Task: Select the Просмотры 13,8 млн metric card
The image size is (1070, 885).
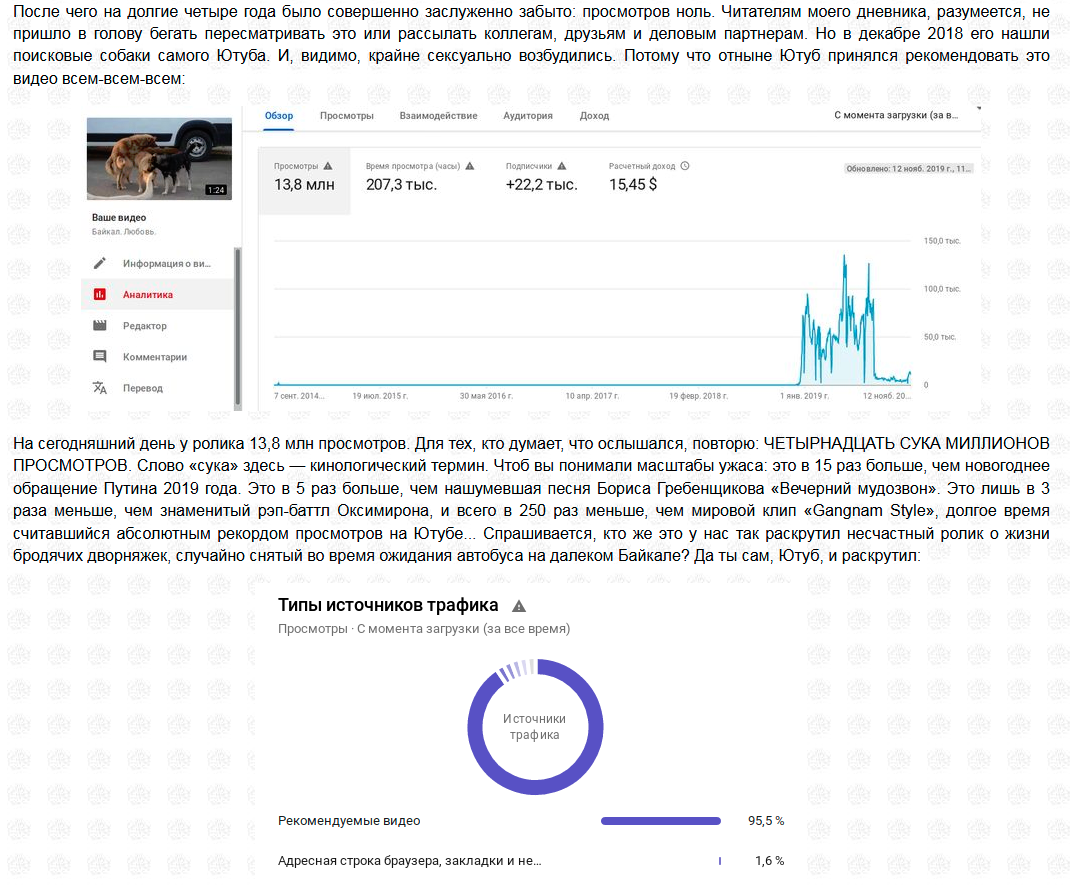Action: click(x=304, y=182)
